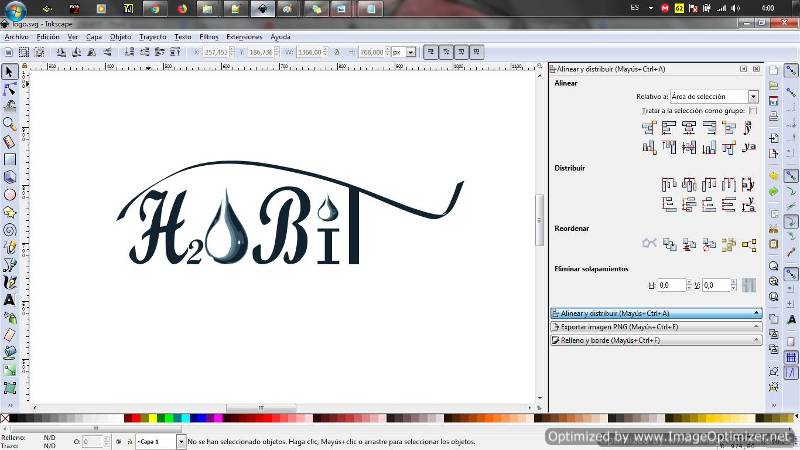This screenshot has width=800, height=450.
Task: Click align bottom edges icon
Action: [709, 148]
